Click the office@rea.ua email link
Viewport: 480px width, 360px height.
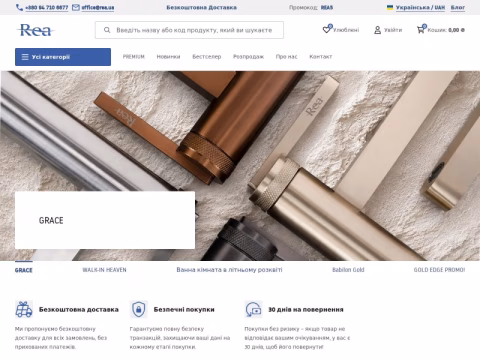pyautogui.click(x=98, y=7)
